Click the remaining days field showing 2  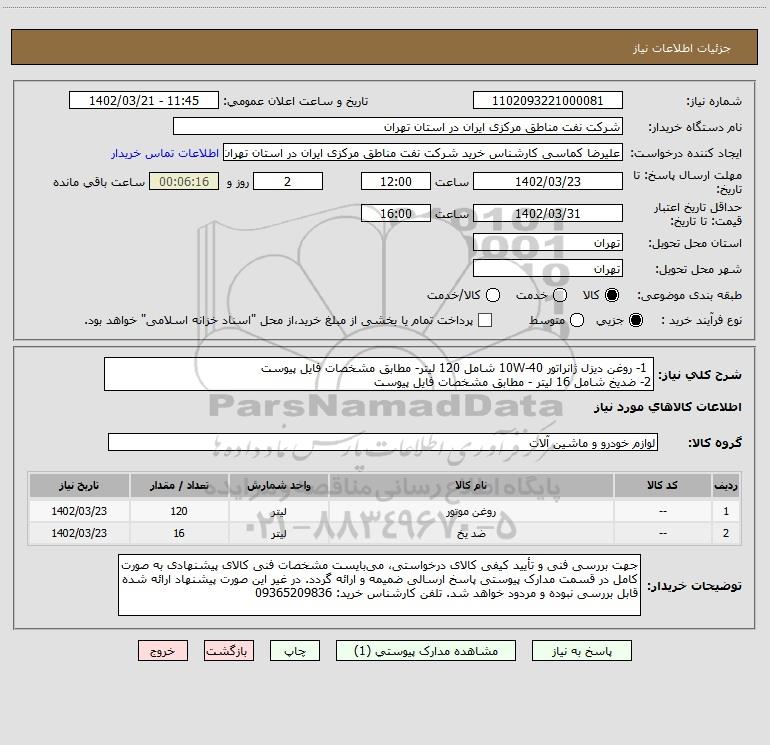pos(288,181)
